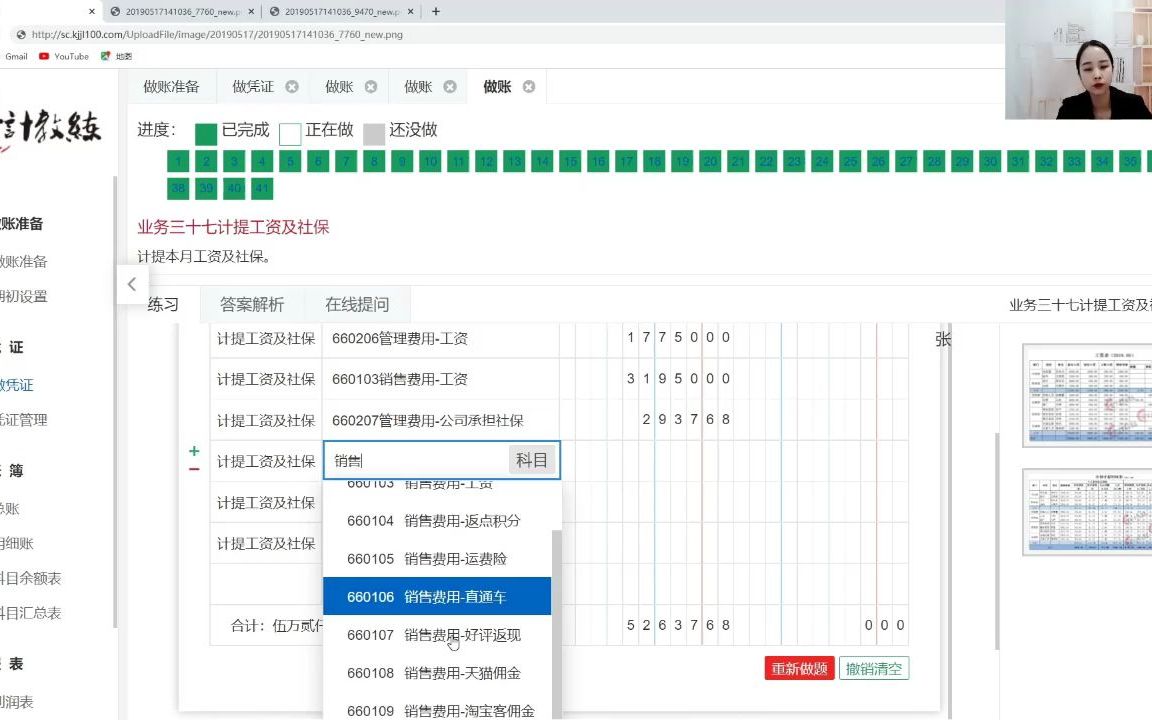
Task: Collapse the left panel with the chevron arrow
Action: pyautogui.click(x=132, y=284)
